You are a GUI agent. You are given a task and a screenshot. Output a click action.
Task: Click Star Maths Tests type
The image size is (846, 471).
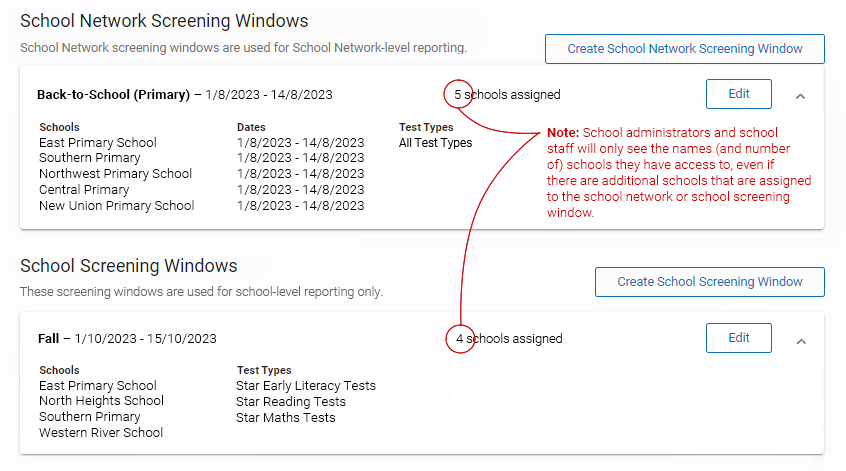[285, 418]
